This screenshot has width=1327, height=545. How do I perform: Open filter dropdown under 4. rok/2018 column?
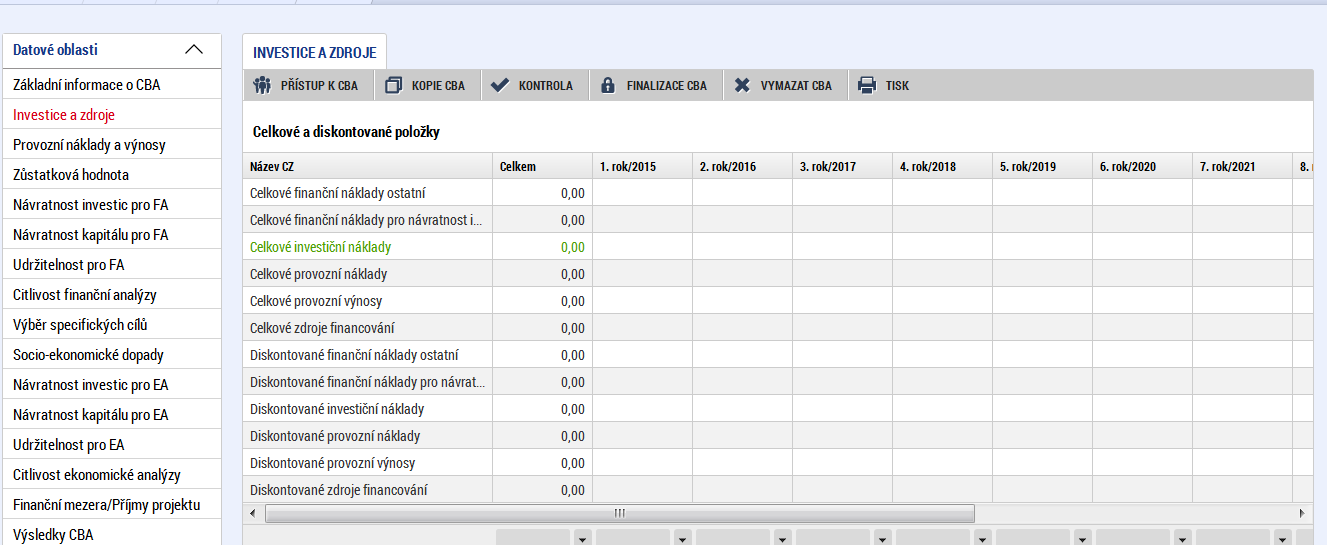click(x=982, y=538)
